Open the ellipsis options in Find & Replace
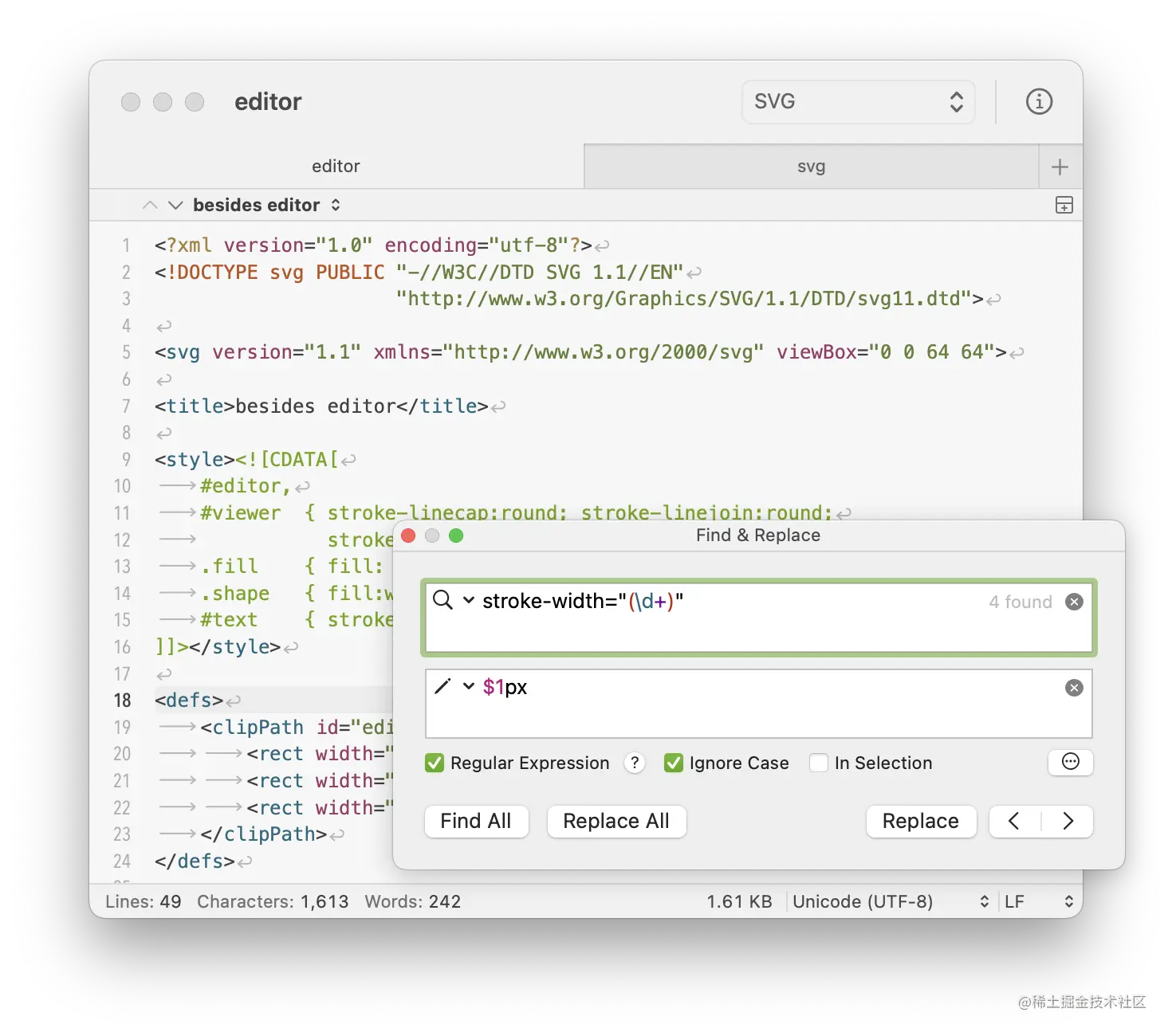Screen dimensions: 1172x1036 tap(1070, 763)
